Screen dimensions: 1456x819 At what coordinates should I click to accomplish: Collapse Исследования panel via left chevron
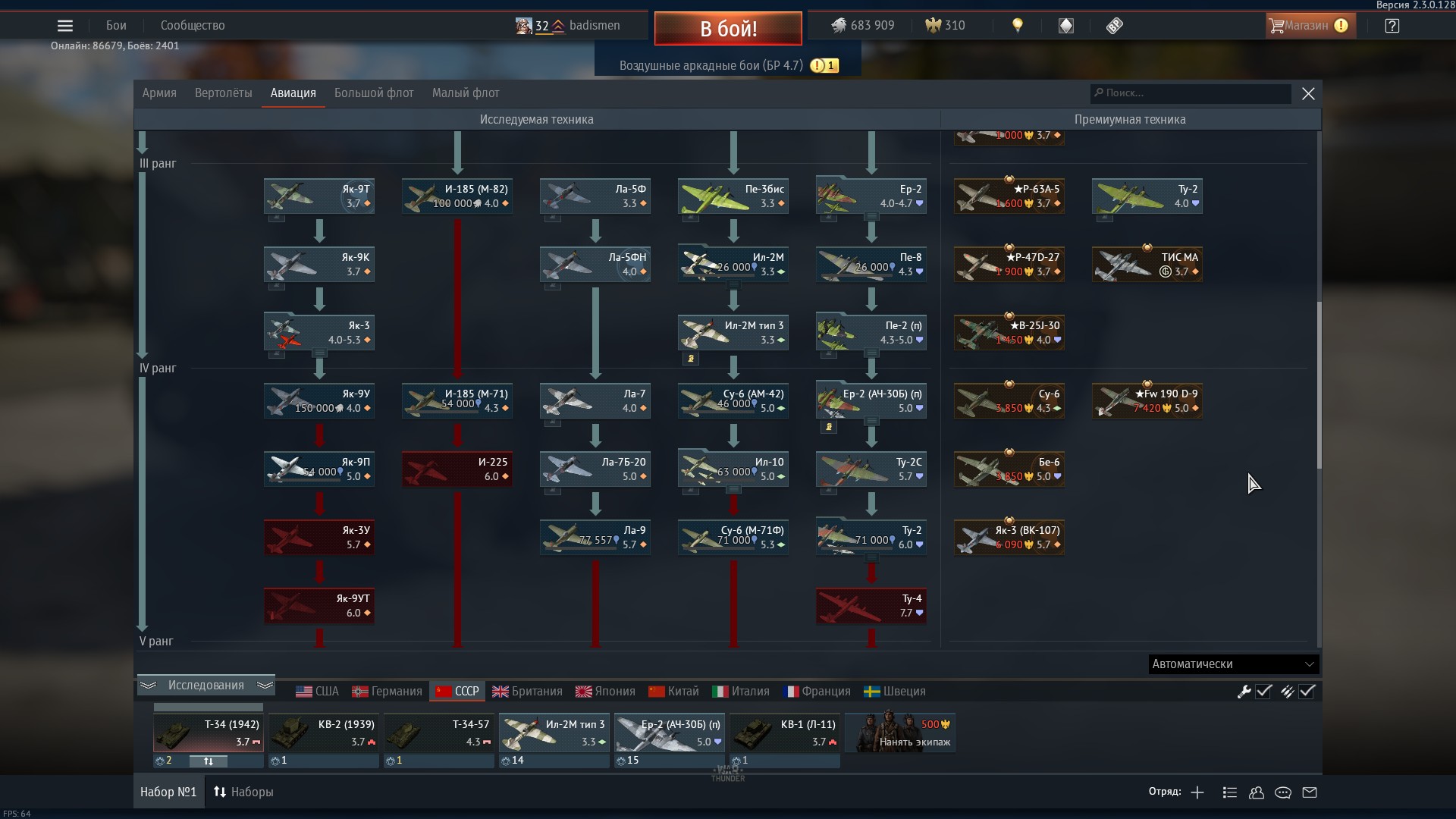148,686
